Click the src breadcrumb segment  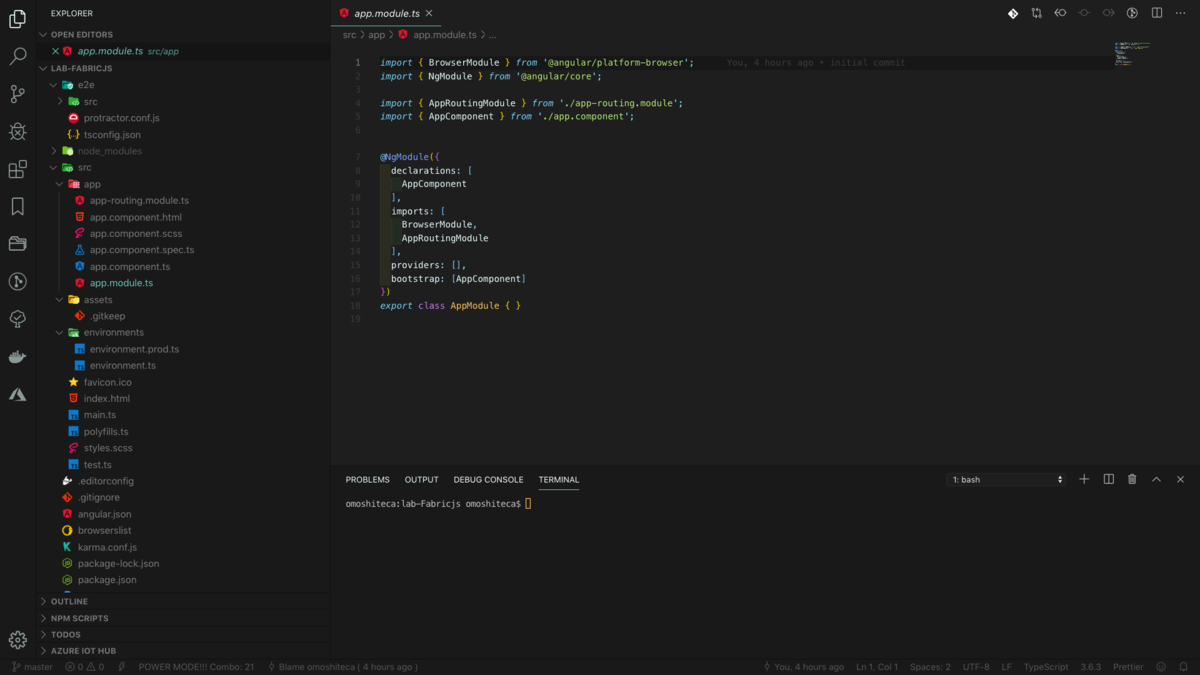click(349, 34)
